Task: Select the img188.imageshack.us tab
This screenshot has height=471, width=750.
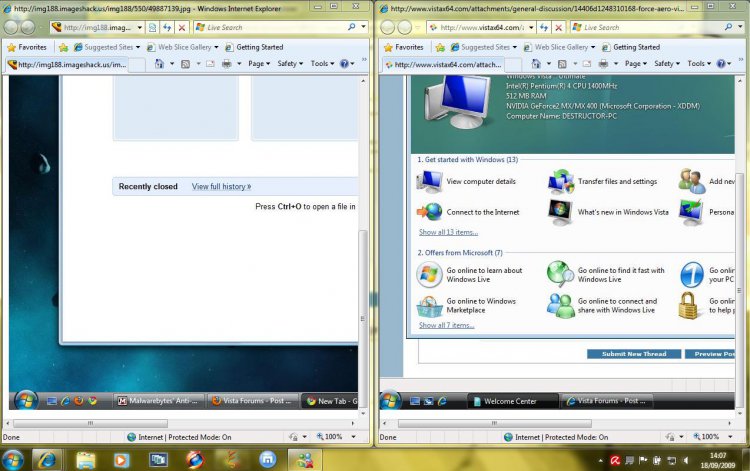Action: click(x=67, y=64)
